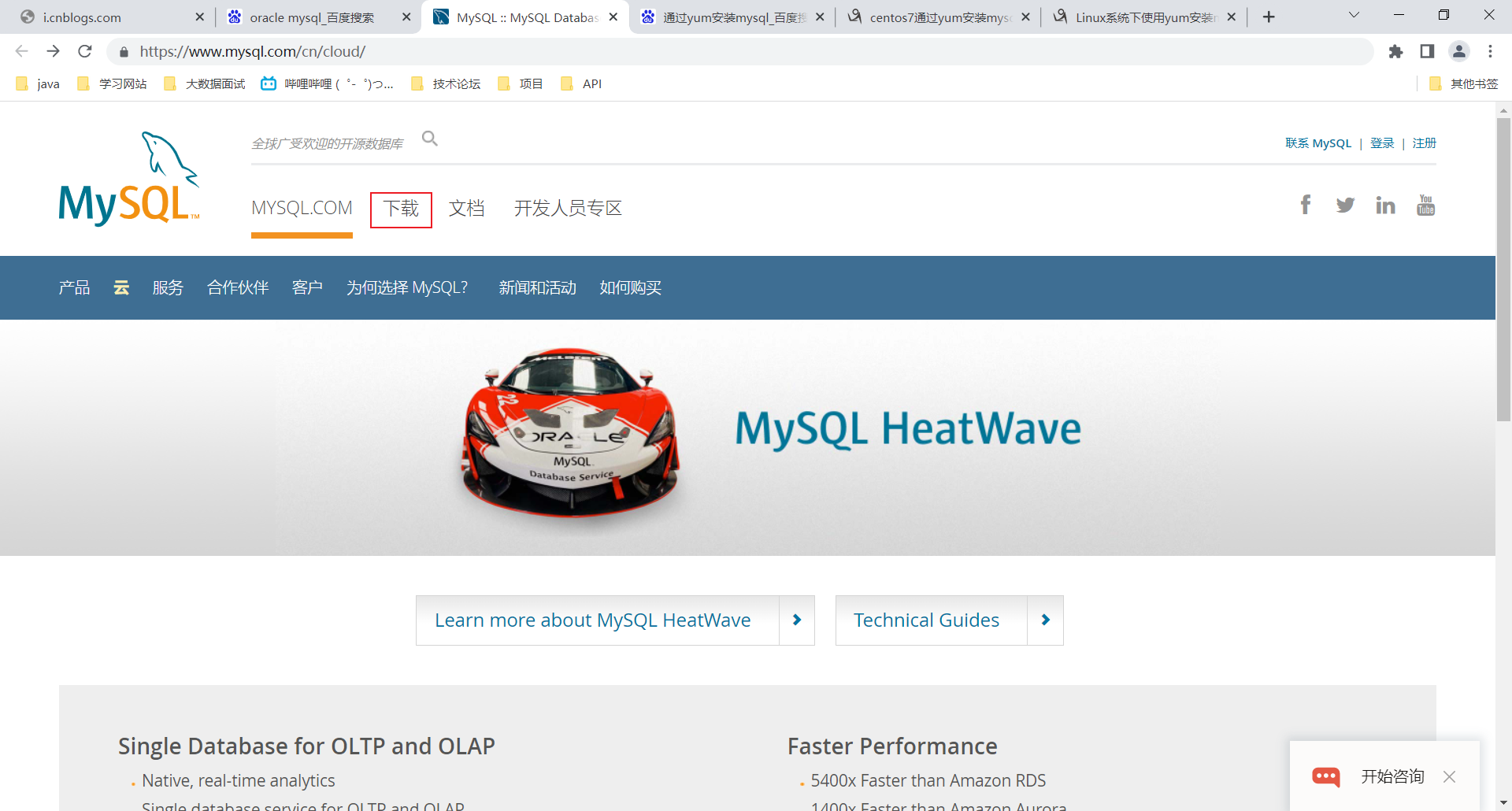Image resolution: width=1512 pixels, height=811 pixels.
Task: Open 合作伙伴 partners menu
Action: [238, 288]
